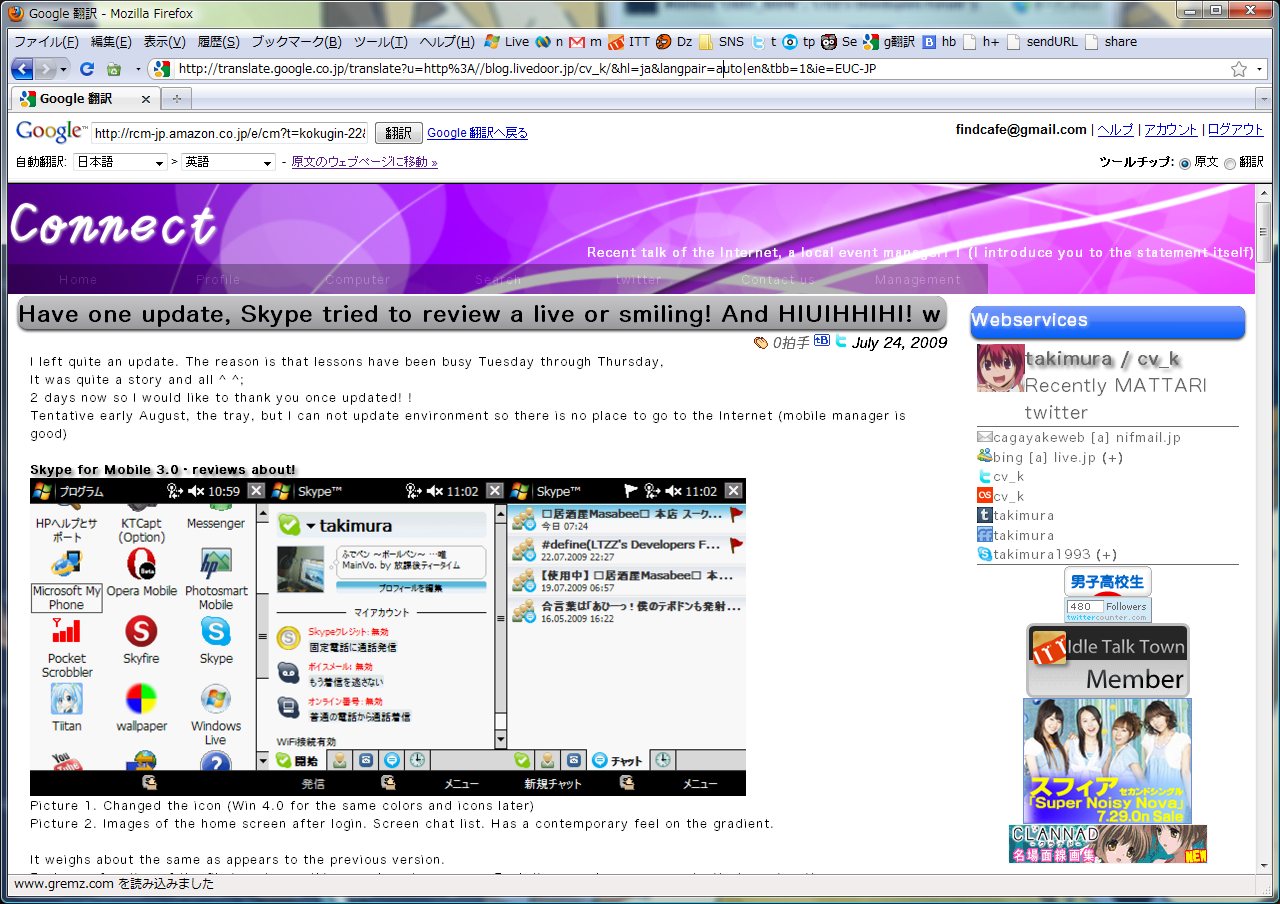The image size is (1280, 904).
Task: Click the Super Noisy Nova banner
Action: tap(1107, 761)
